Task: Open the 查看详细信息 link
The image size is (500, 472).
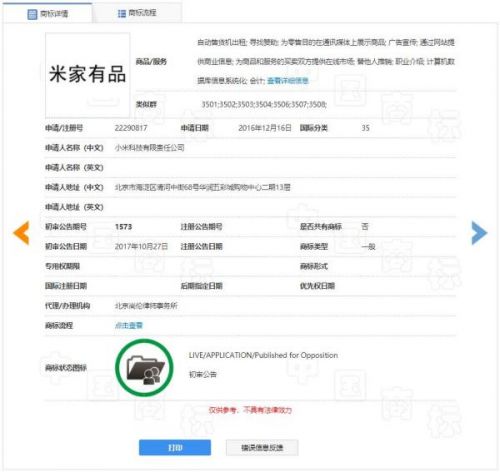Action: click(x=288, y=81)
